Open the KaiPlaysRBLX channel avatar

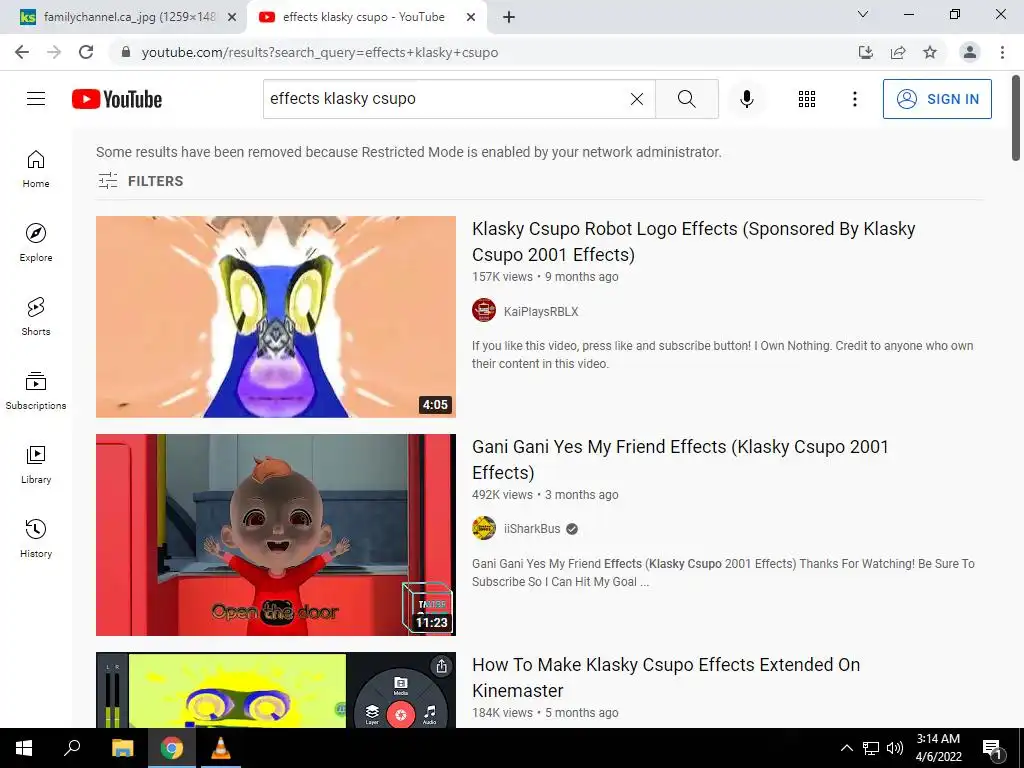coord(484,310)
